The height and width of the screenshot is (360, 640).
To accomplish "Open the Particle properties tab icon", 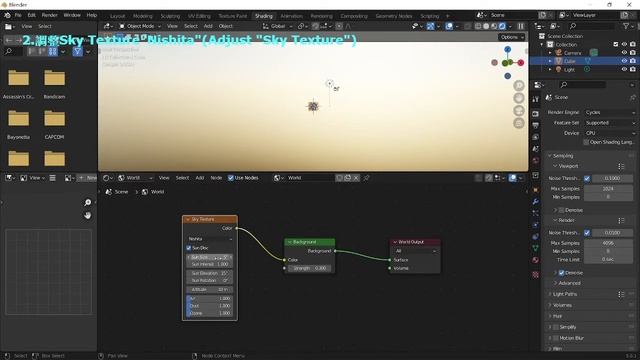I will point(536,213).
